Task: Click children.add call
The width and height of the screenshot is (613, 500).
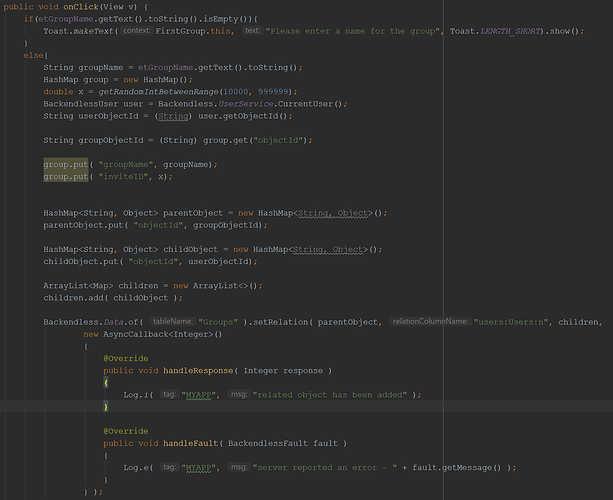Action: (73, 297)
